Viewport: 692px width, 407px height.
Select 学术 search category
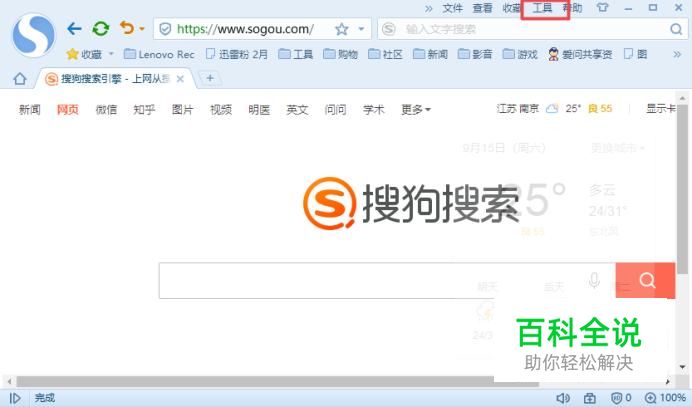tap(374, 109)
